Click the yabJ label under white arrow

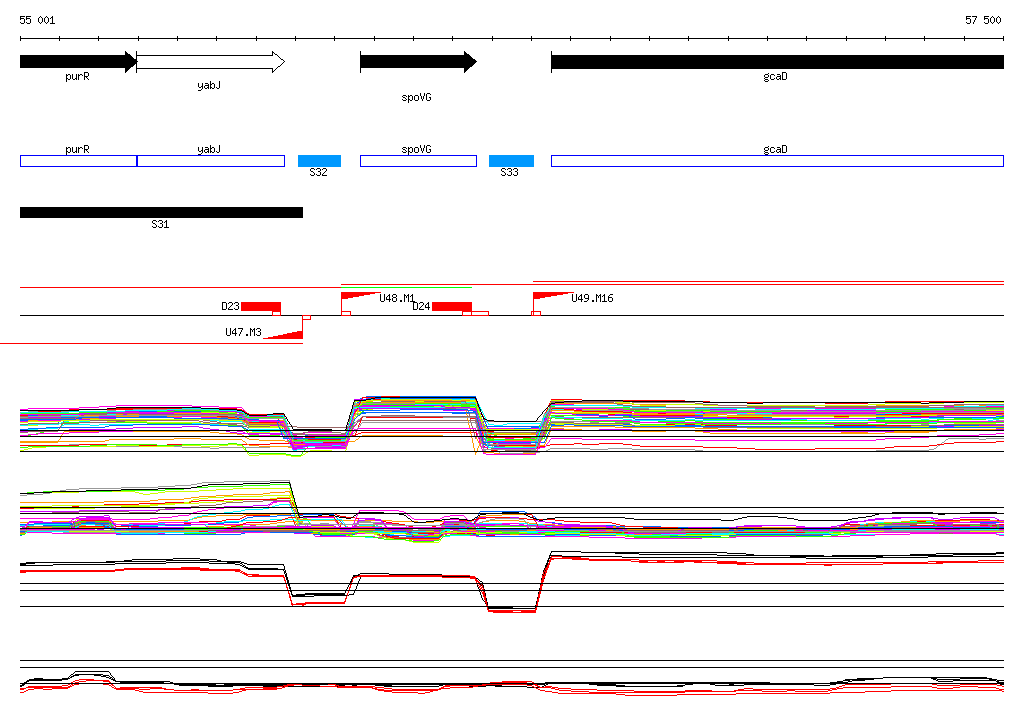click(x=209, y=86)
